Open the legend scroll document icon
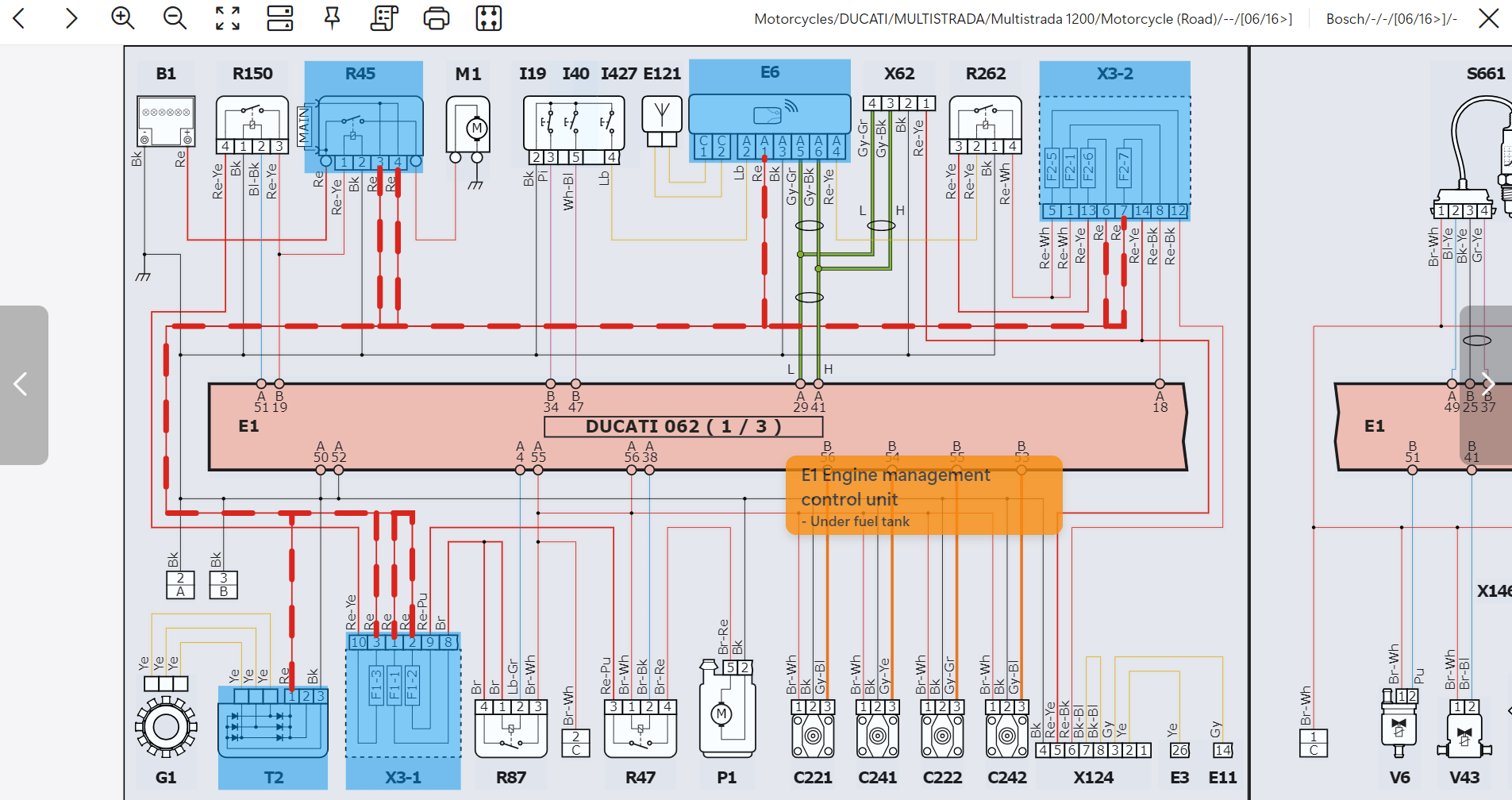 pyautogui.click(x=384, y=18)
